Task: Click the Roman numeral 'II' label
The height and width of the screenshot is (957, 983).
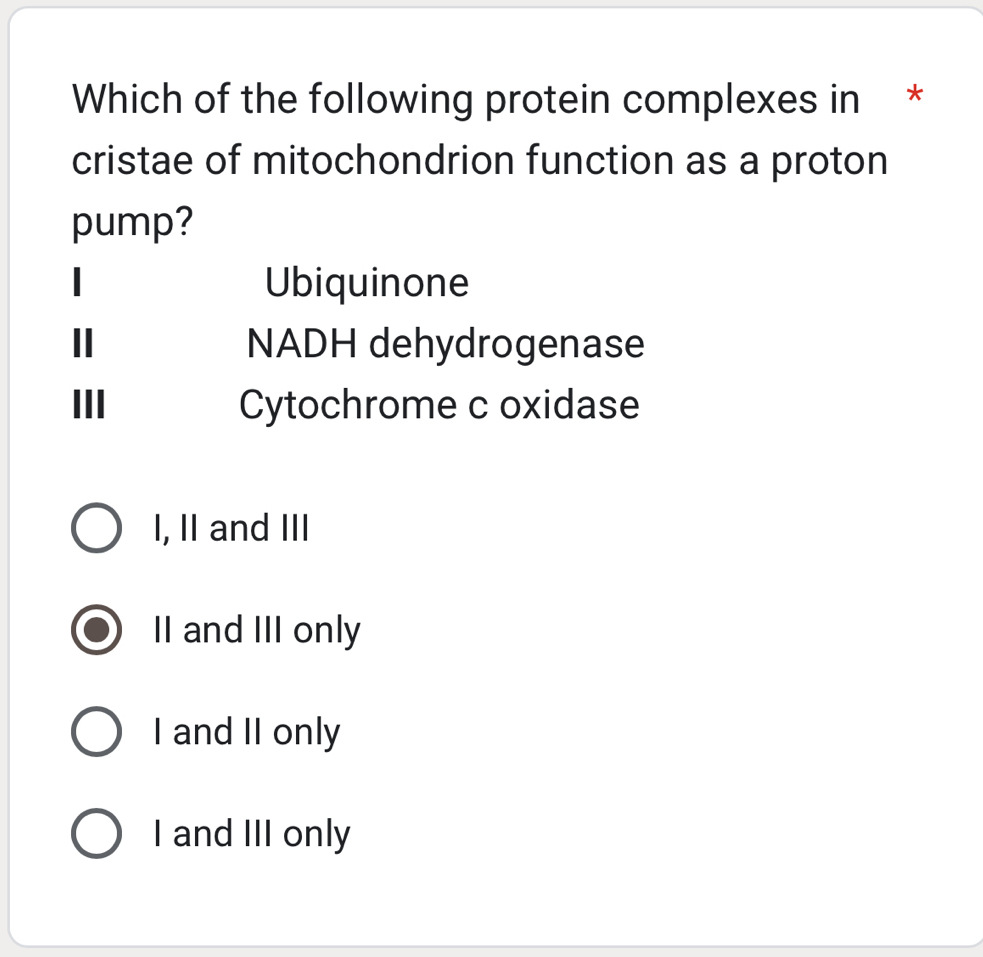Action: click(x=82, y=344)
